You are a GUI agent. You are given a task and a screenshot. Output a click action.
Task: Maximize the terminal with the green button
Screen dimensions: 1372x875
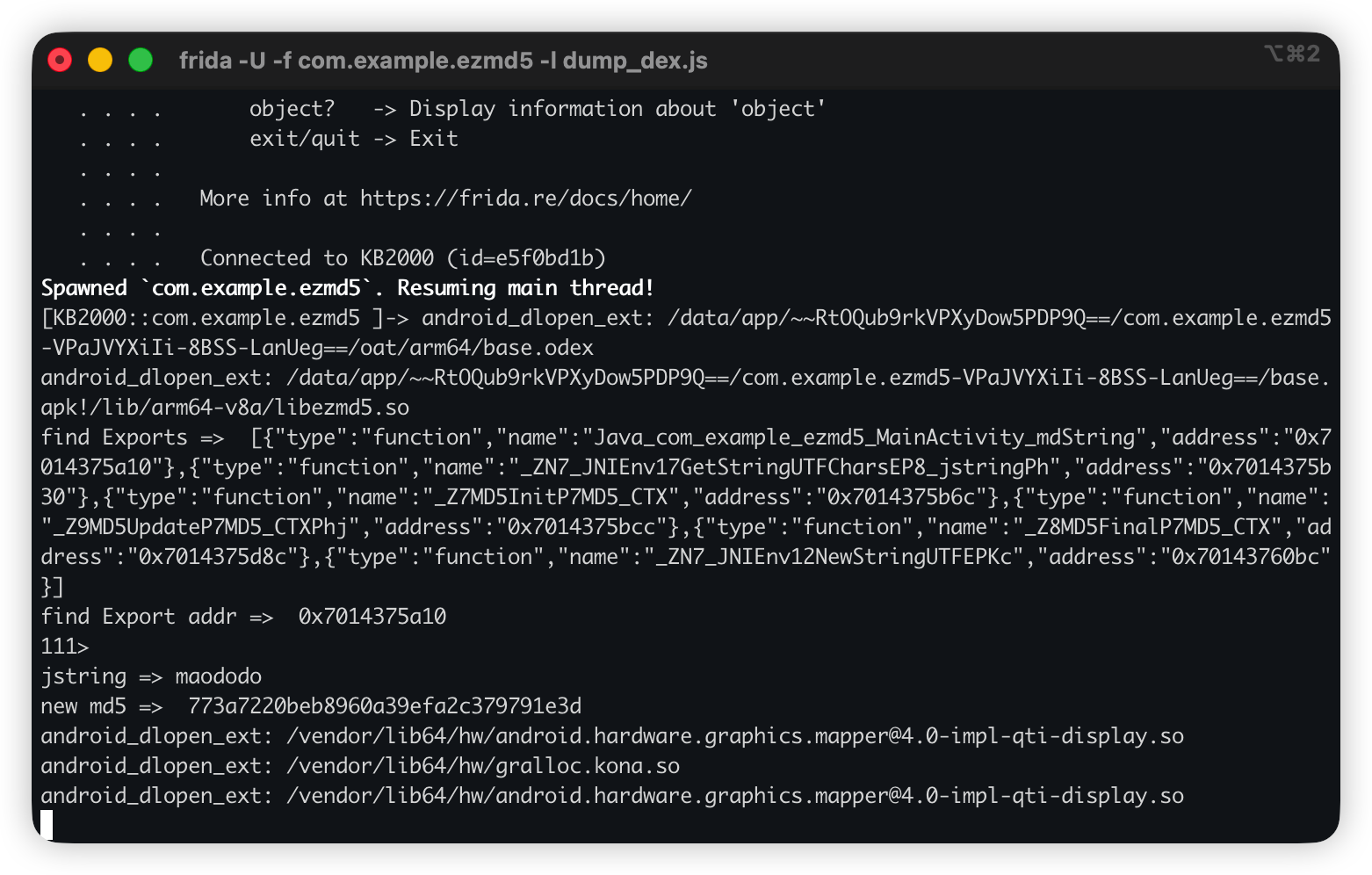141,60
